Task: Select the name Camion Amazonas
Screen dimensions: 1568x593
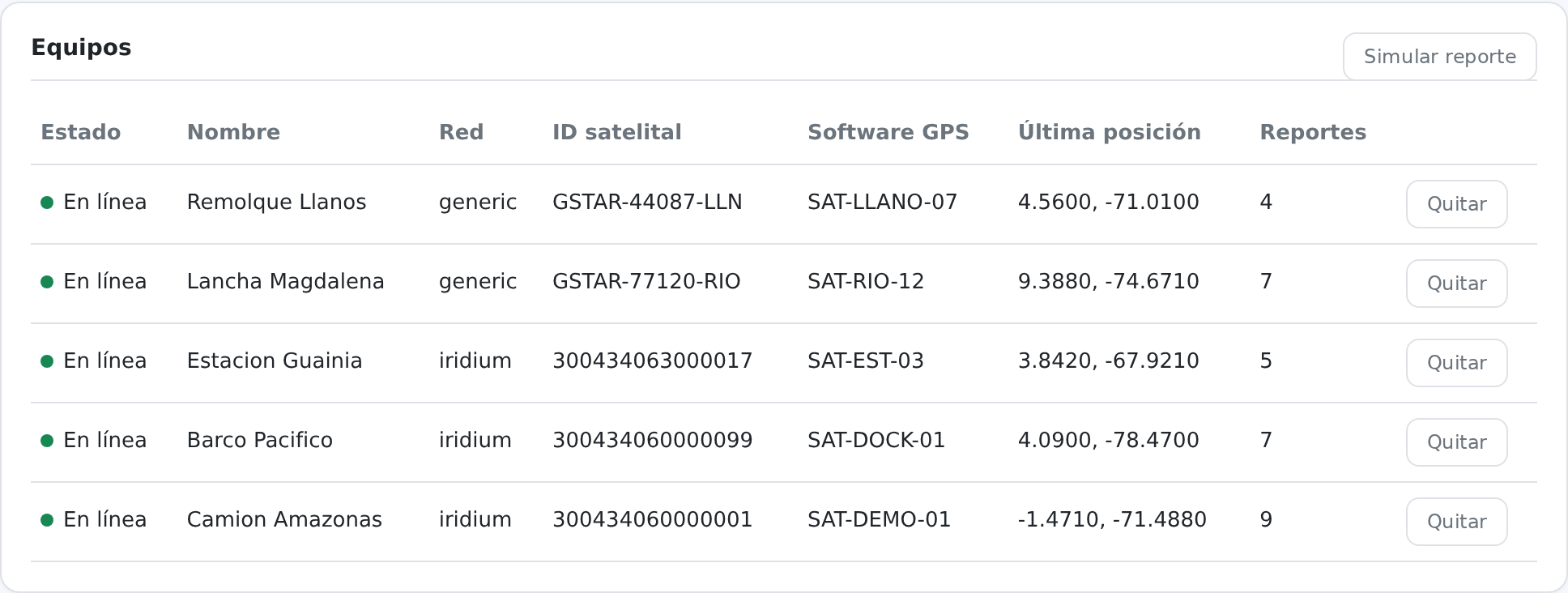Action: point(284,520)
